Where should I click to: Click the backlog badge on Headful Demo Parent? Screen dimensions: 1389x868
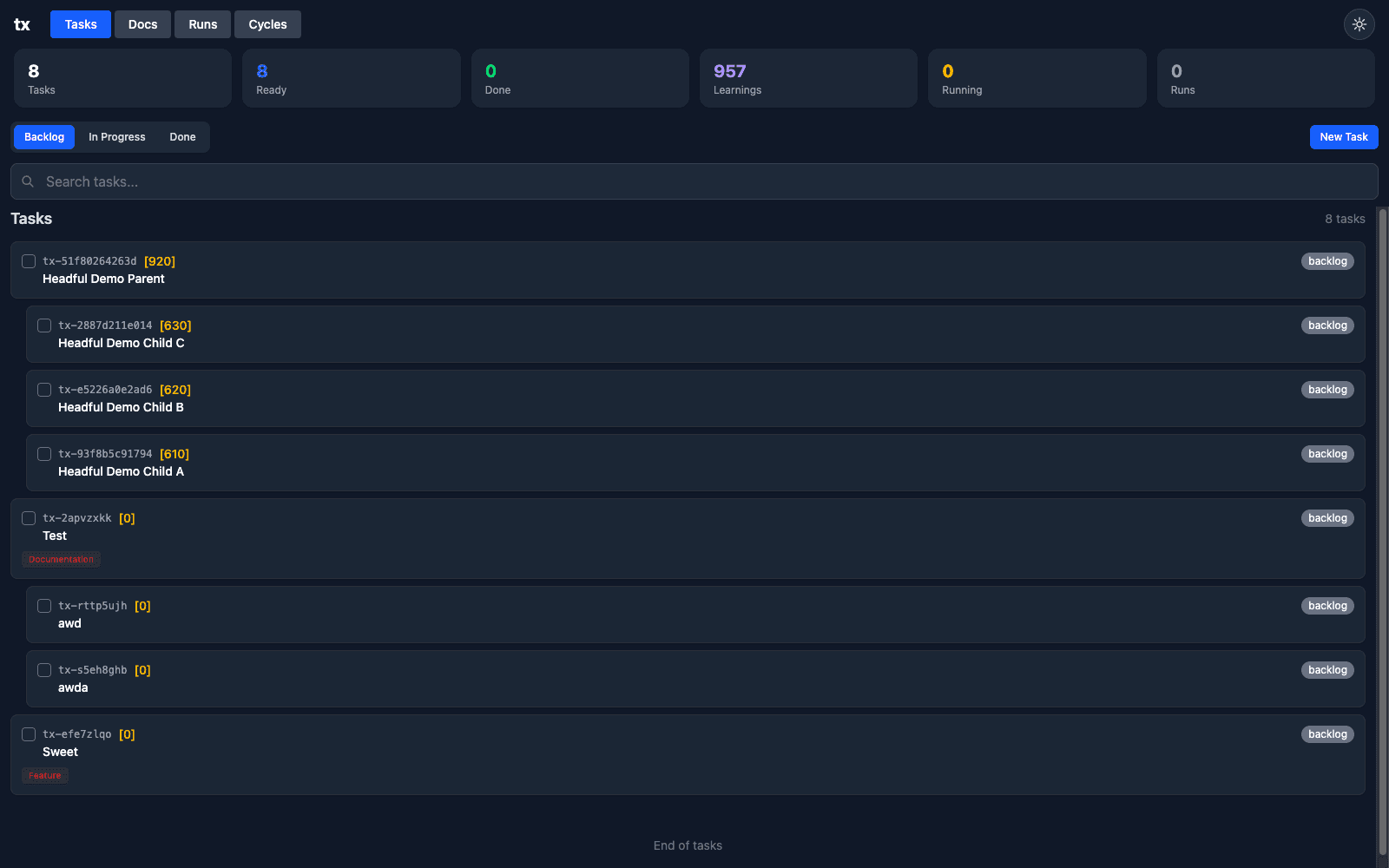point(1327,260)
